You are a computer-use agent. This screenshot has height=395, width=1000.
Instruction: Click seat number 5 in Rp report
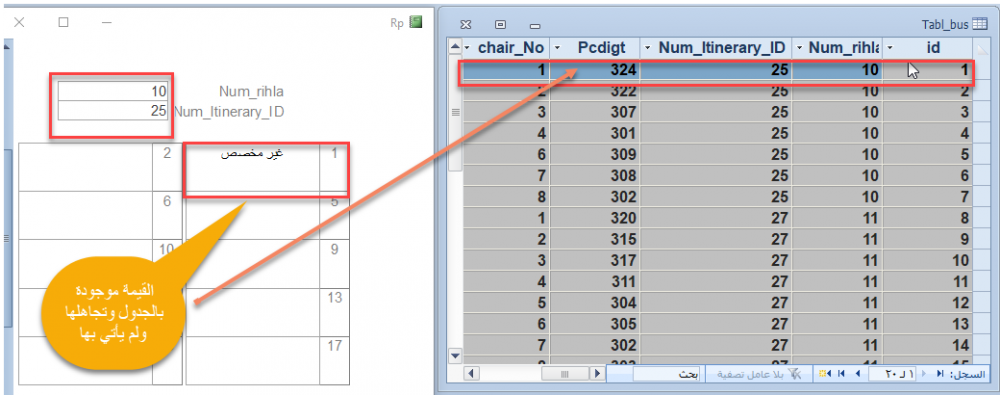pyautogui.click(x=334, y=201)
